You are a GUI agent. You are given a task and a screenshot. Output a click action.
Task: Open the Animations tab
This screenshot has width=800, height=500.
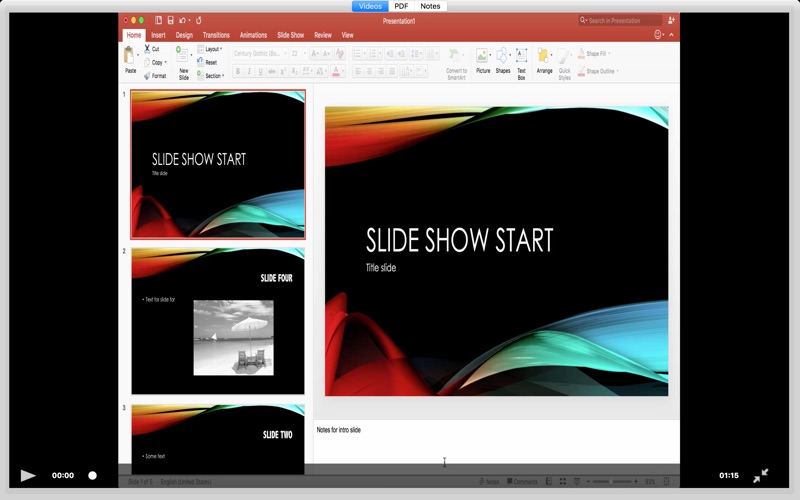tap(254, 35)
